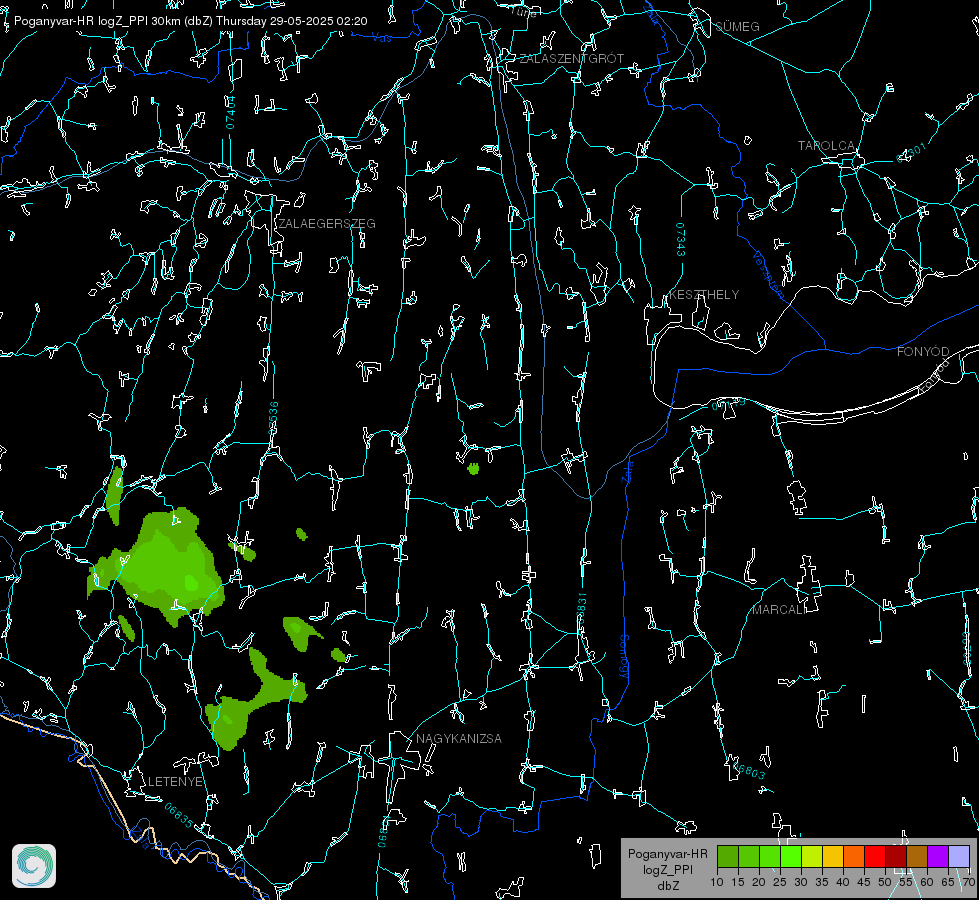
Task: Select the 35-40 dBZ yellow swatch
Action: 833,856
